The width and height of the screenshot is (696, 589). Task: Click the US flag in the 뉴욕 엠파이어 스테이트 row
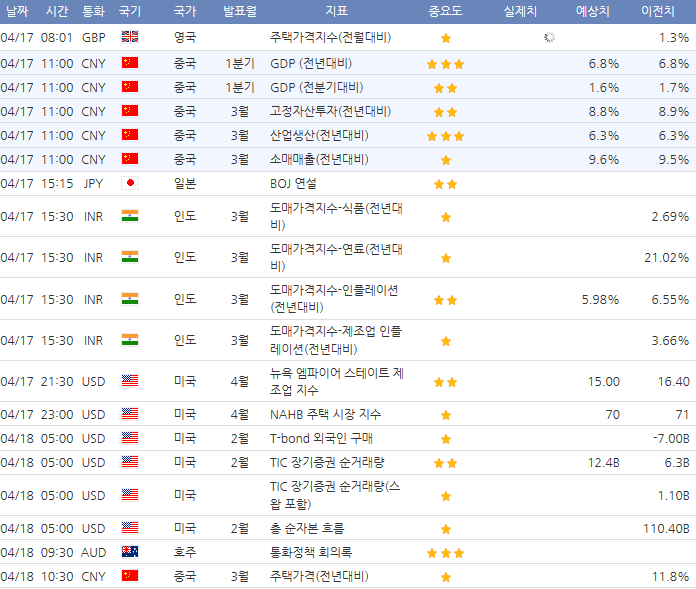click(x=130, y=381)
